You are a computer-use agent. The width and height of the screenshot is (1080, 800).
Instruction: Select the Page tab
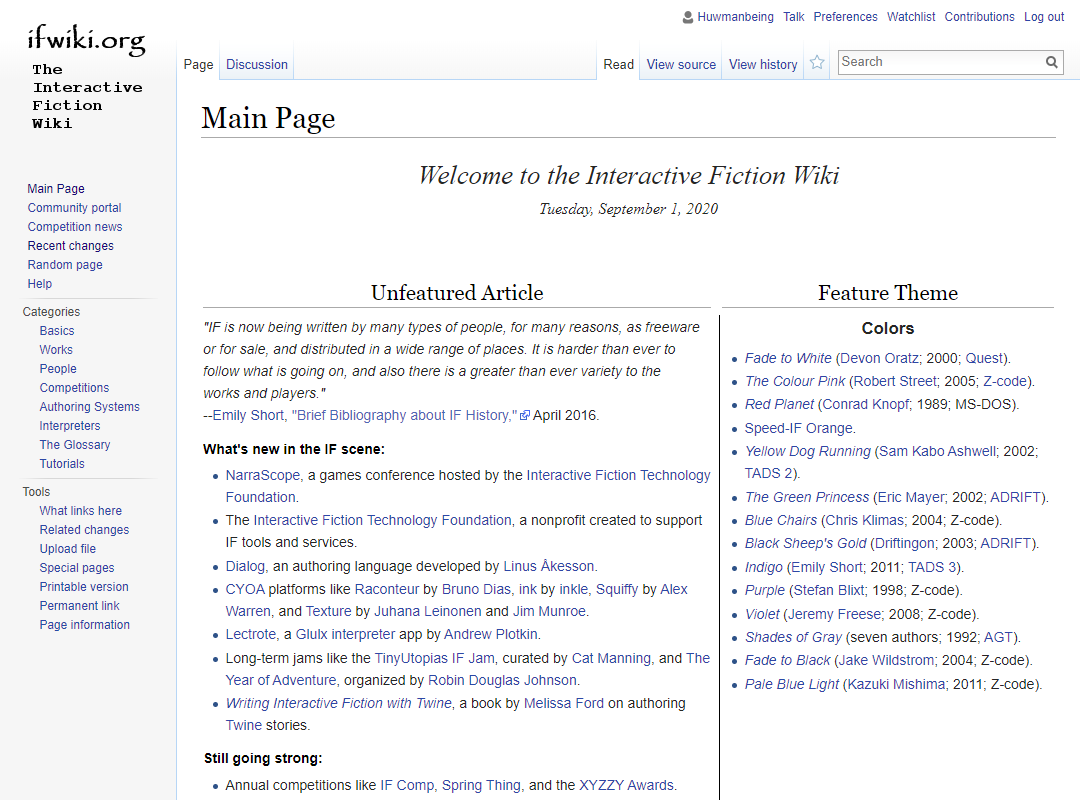[x=198, y=64]
